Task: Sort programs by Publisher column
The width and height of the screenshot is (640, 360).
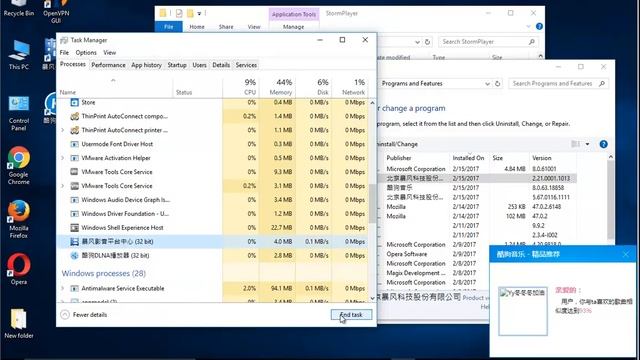Action: pos(417,158)
